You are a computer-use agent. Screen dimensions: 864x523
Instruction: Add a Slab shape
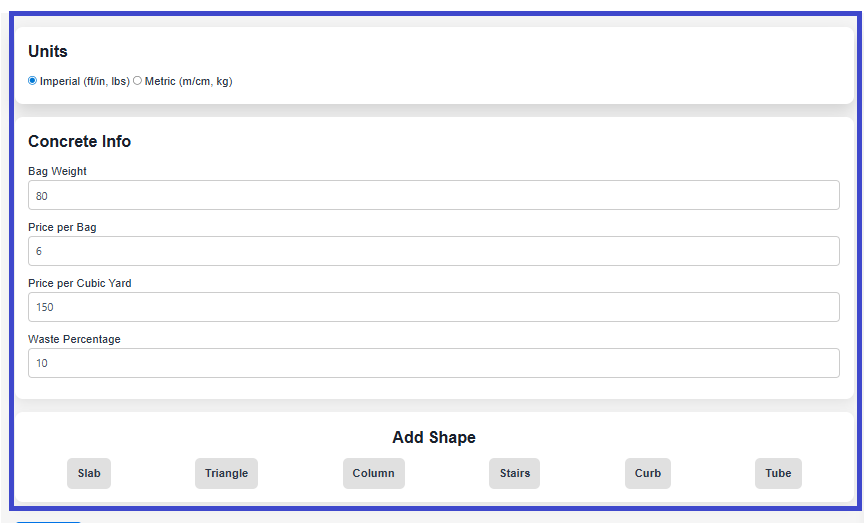click(89, 473)
